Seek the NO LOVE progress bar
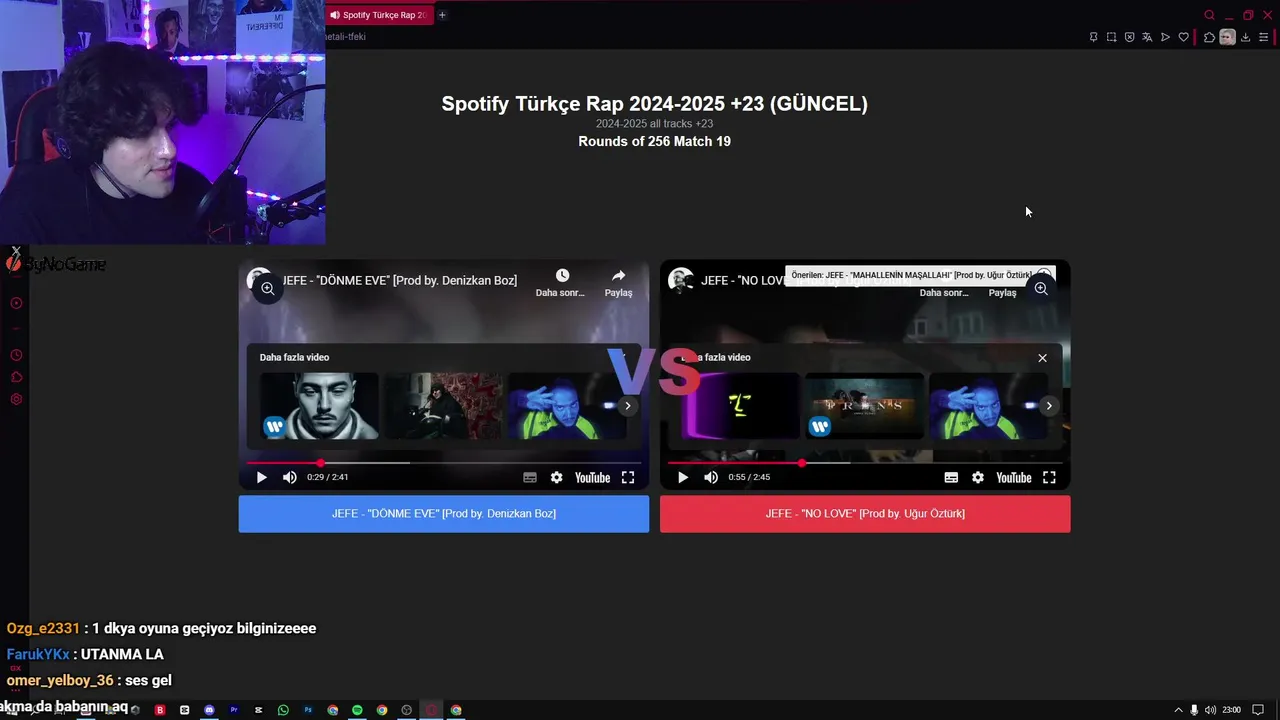 [865, 463]
